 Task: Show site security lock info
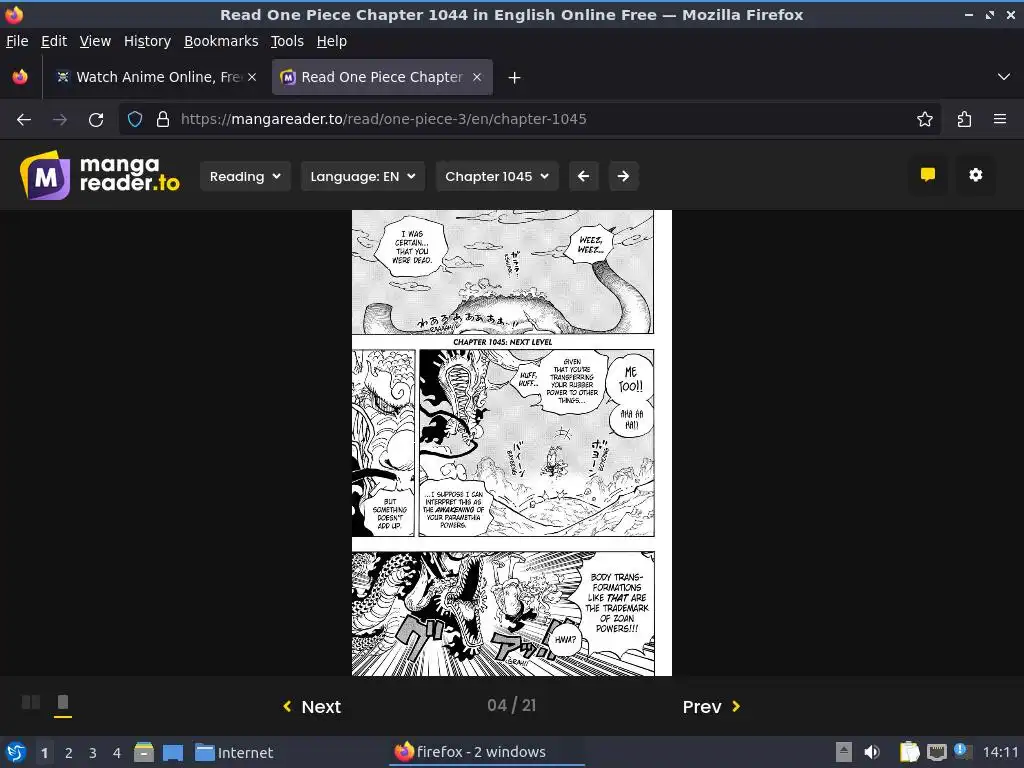163,119
